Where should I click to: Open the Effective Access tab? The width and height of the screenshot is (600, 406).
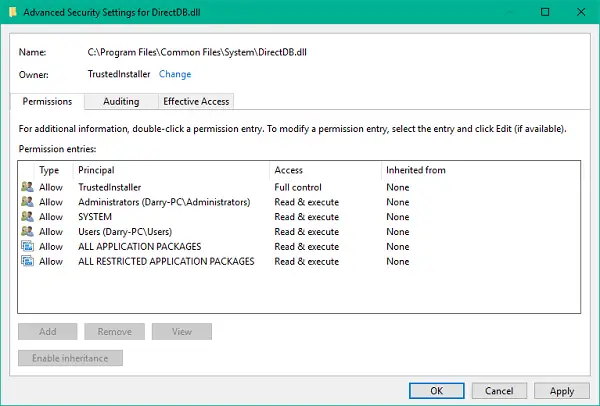tap(196, 101)
